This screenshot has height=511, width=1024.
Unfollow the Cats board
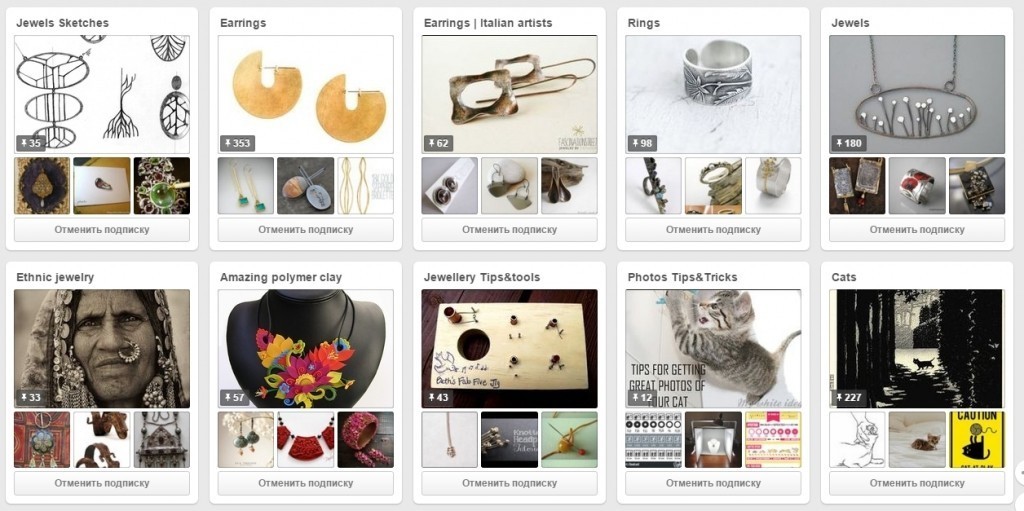(x=917, y=484)
